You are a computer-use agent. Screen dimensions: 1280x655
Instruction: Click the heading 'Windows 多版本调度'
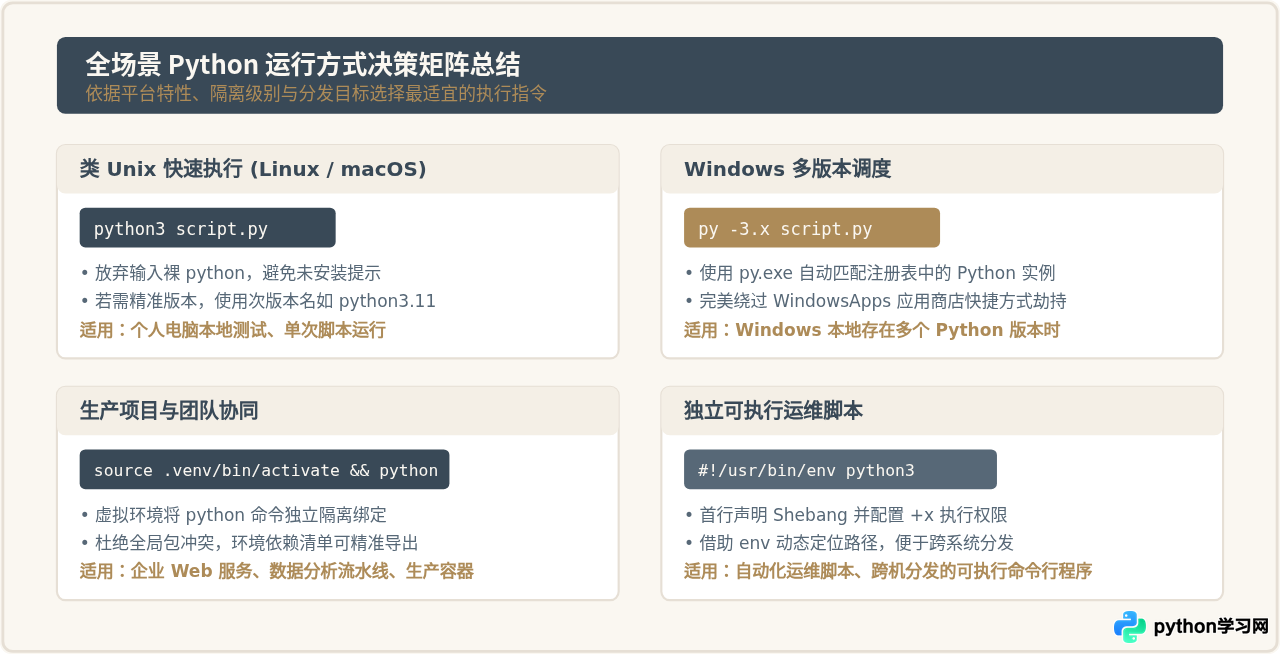click(788, 169)
